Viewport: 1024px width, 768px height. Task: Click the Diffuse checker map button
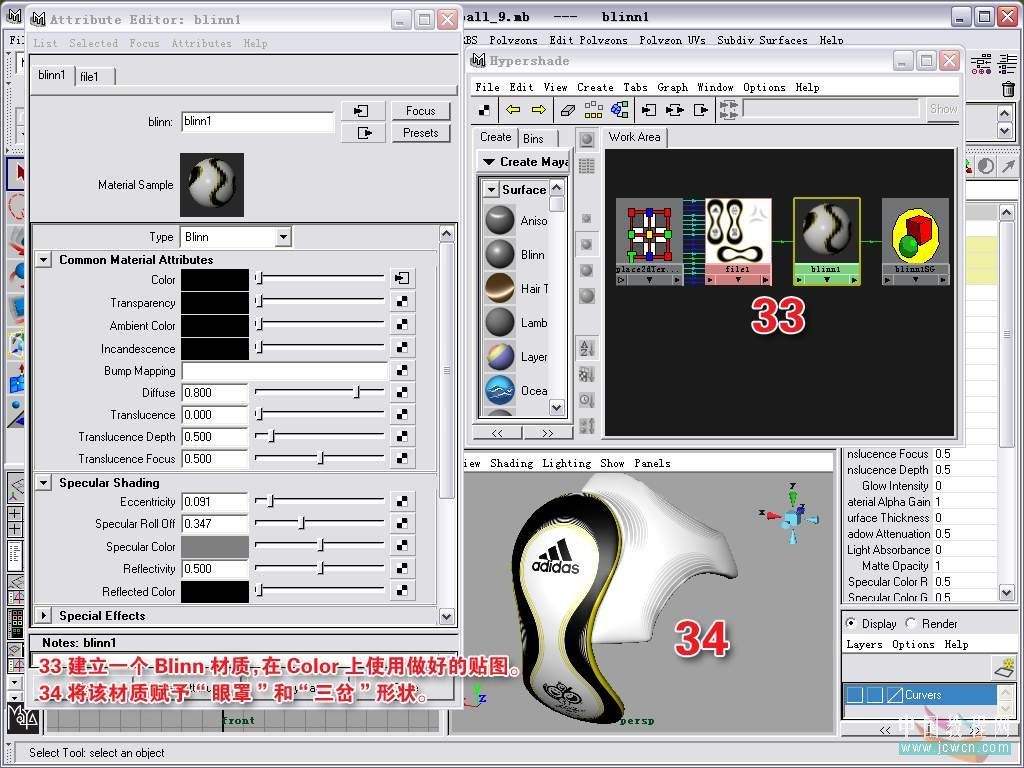click(402, 392)
